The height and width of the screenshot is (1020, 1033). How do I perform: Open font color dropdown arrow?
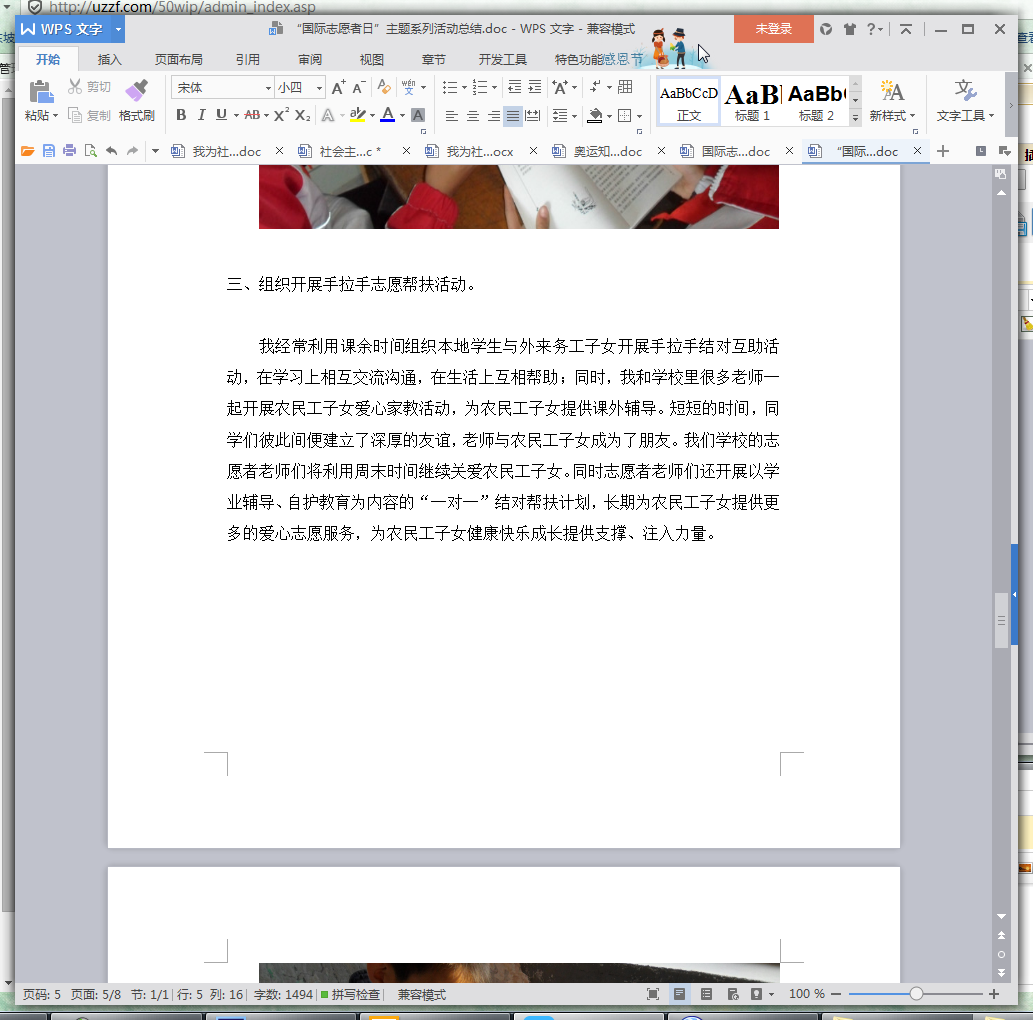pos(402,115)
